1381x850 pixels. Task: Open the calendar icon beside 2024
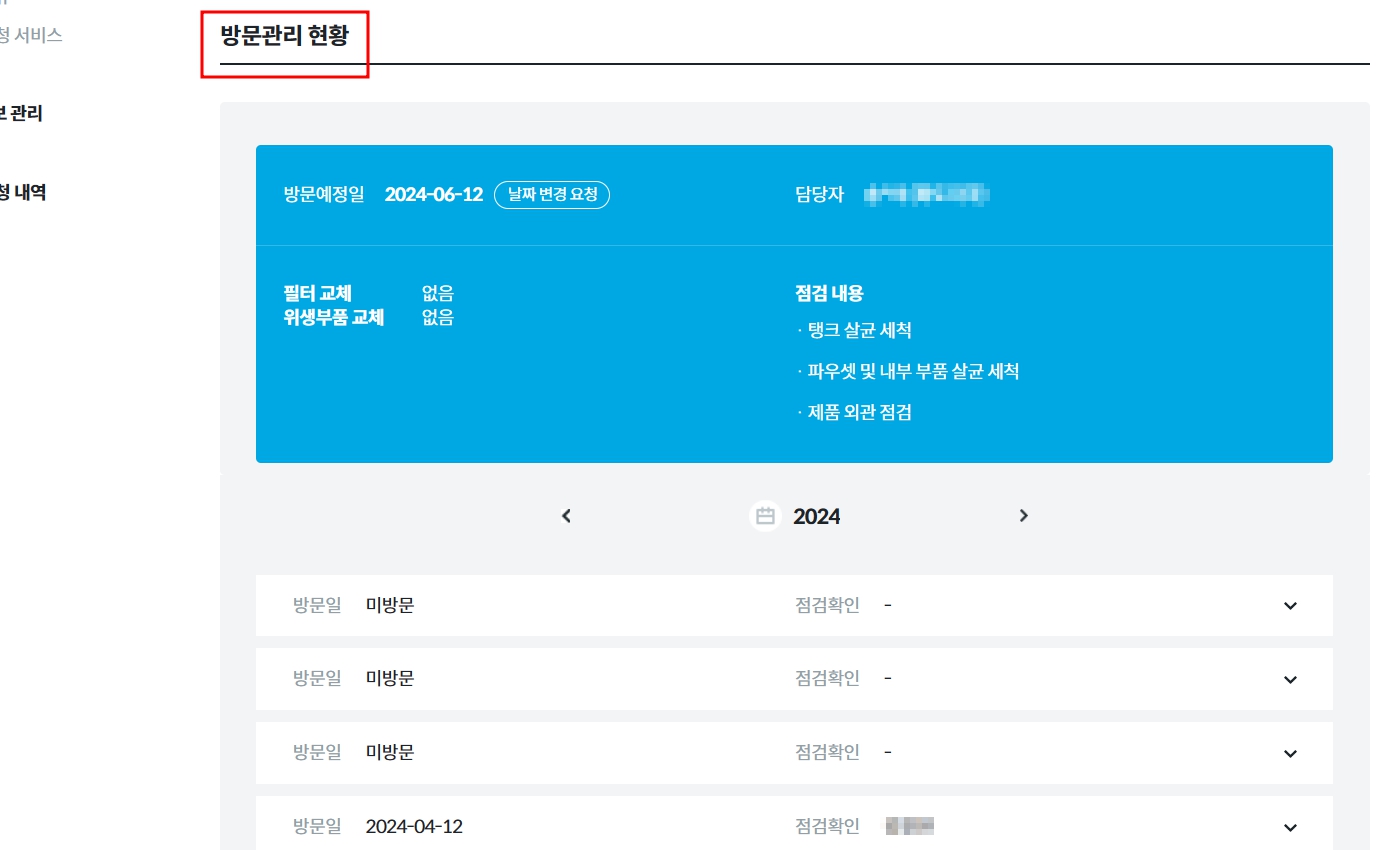coord(765,516)
